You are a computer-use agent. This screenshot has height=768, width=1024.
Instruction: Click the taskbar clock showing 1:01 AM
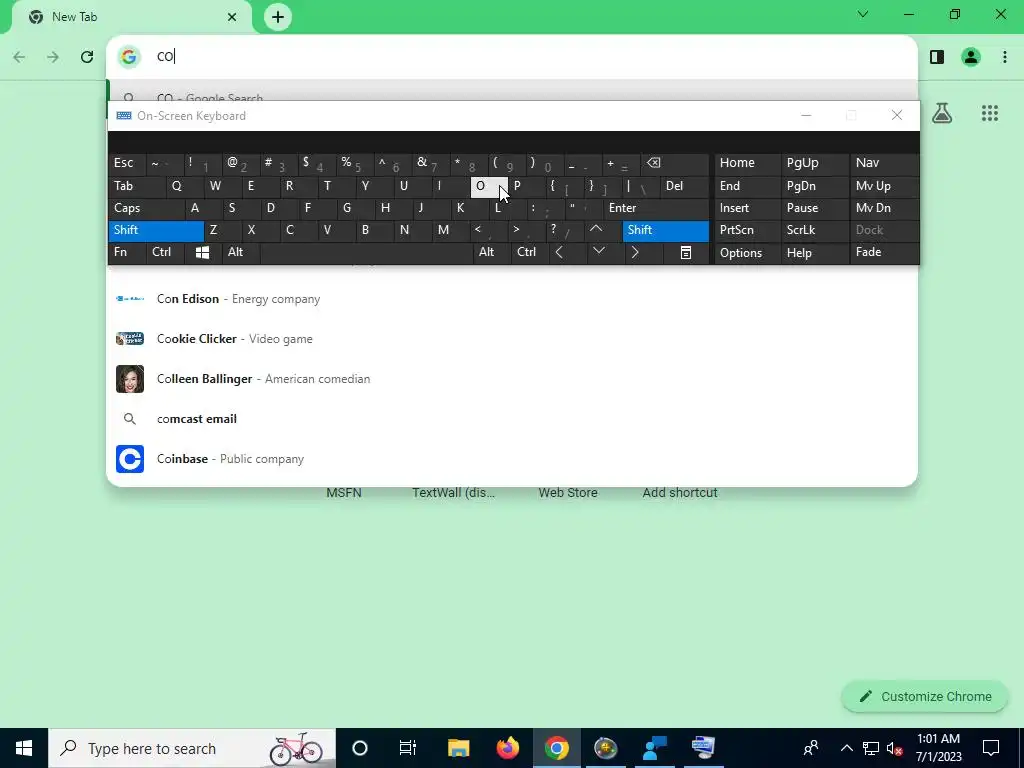(938, 748)
